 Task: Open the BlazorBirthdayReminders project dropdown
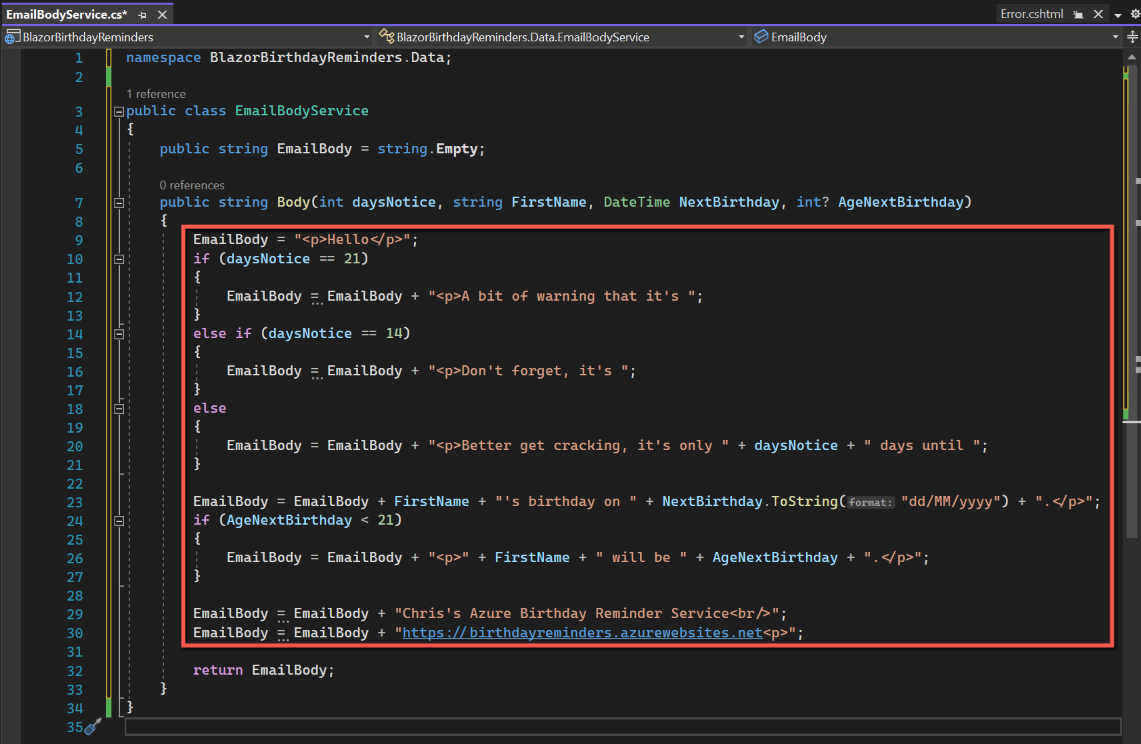click(x=367, y=37)
